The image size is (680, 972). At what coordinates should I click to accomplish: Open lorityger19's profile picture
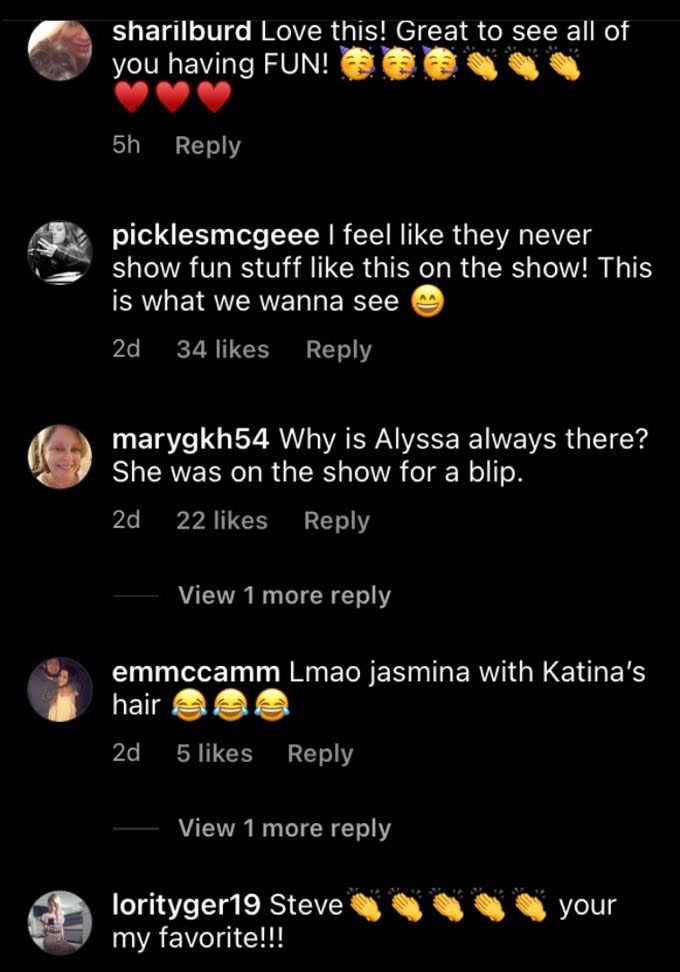click(60, 922)
